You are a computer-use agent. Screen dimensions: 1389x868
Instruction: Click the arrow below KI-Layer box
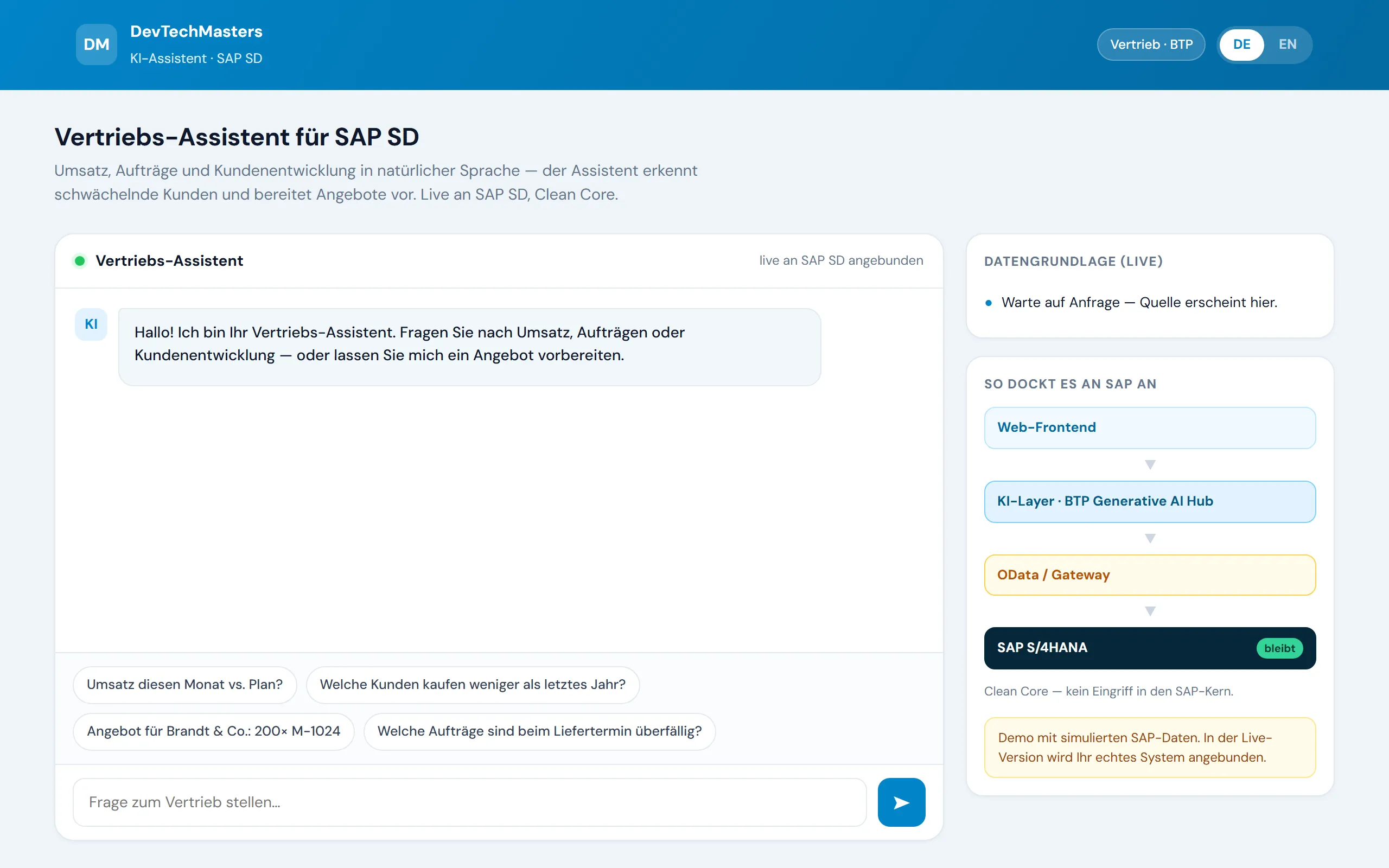coord(1150,538)
